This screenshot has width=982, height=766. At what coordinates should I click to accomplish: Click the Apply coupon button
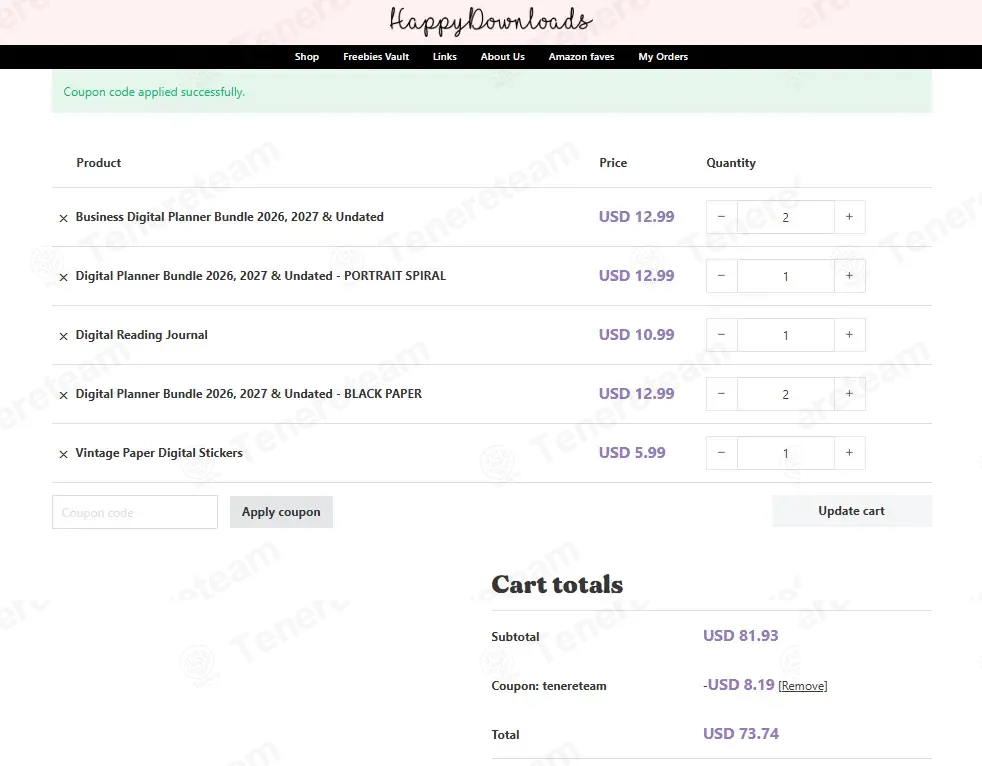[x=281, y=512]
